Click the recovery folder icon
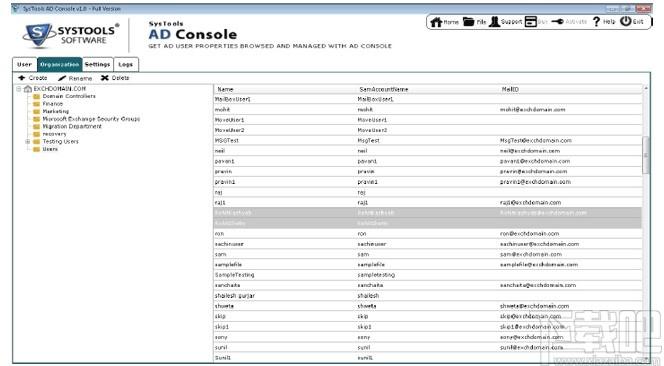Viewport: 664px width, 366px height. coord(37,134)
